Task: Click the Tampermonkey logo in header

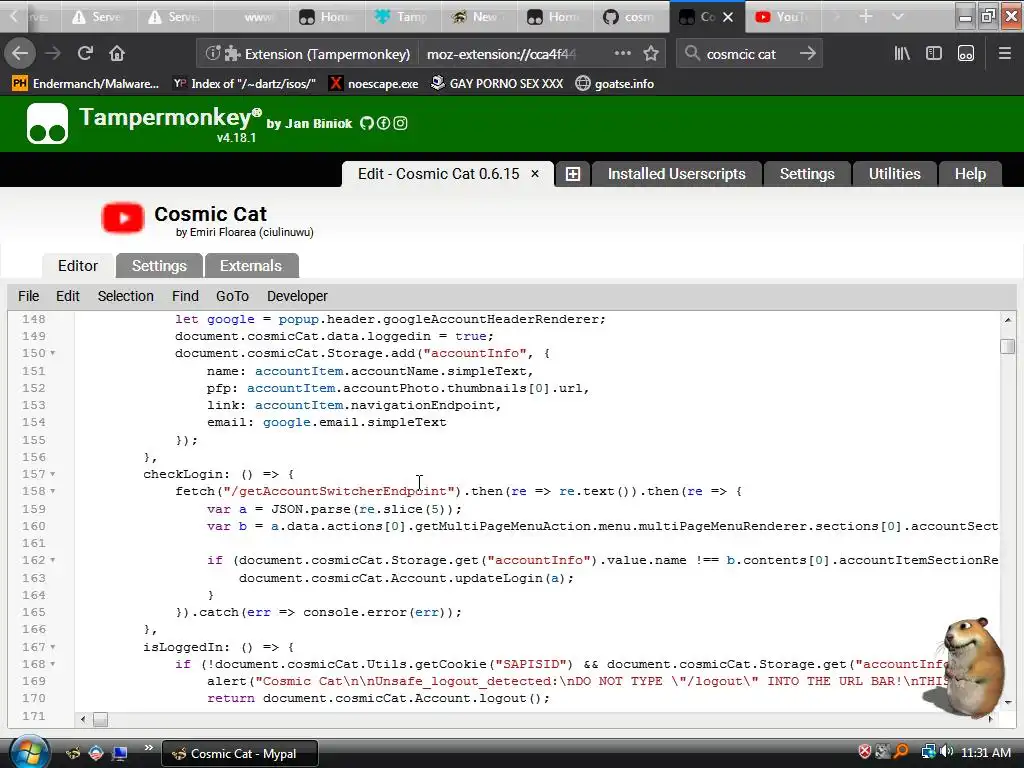Action: [47, 123]
